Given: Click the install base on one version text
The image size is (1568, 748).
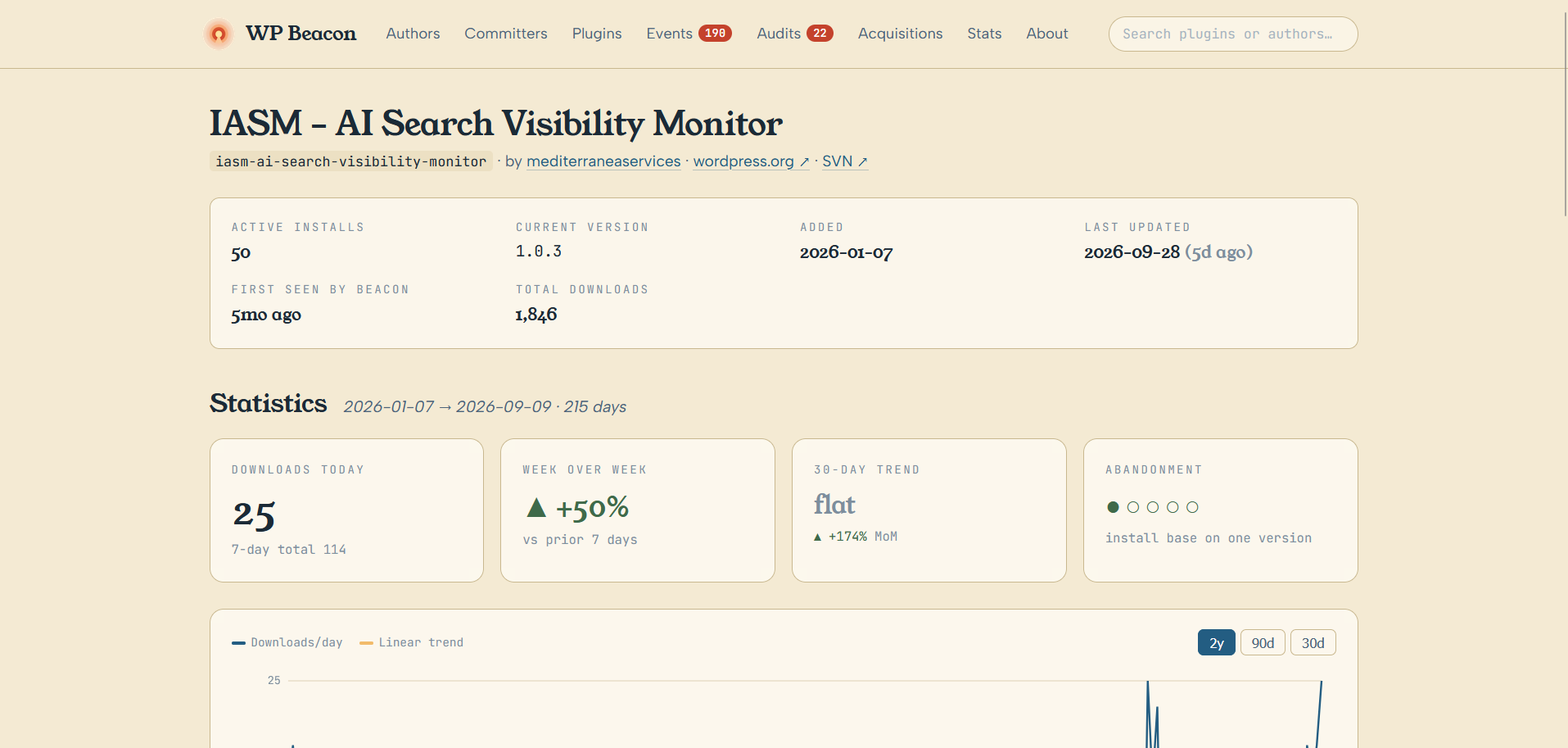Looking at the screenshot, I should pos(1209,537).
